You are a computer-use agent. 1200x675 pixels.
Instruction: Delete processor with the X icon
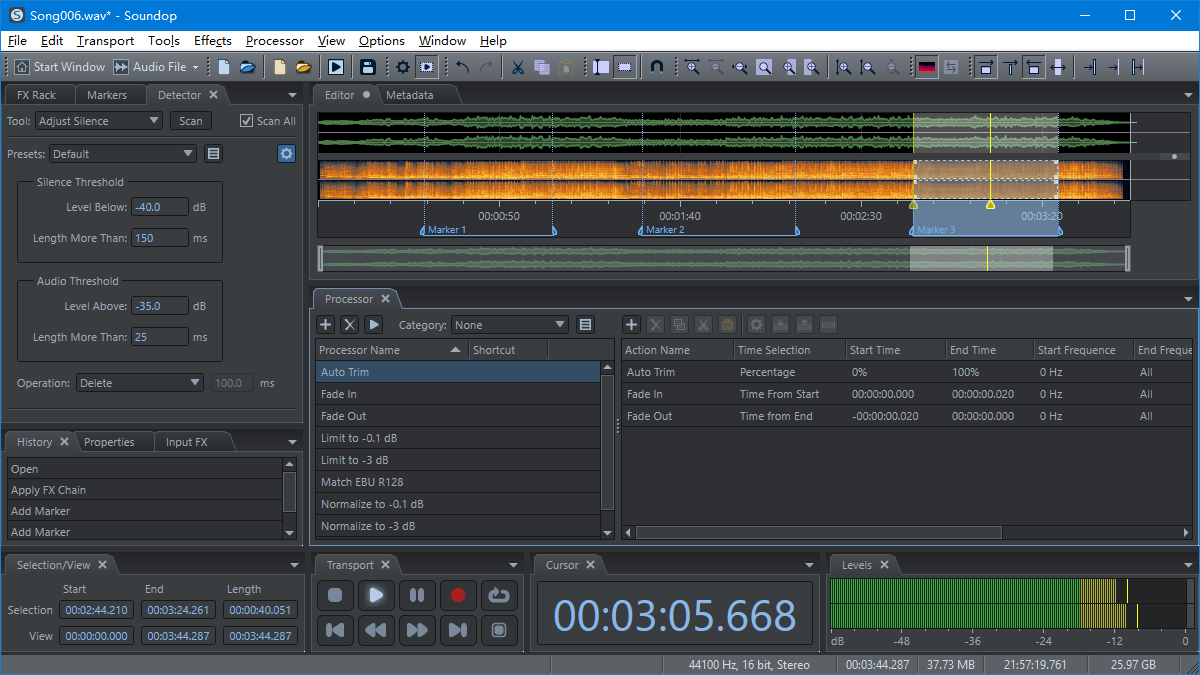pyautogui.click(x=350, y=325)
